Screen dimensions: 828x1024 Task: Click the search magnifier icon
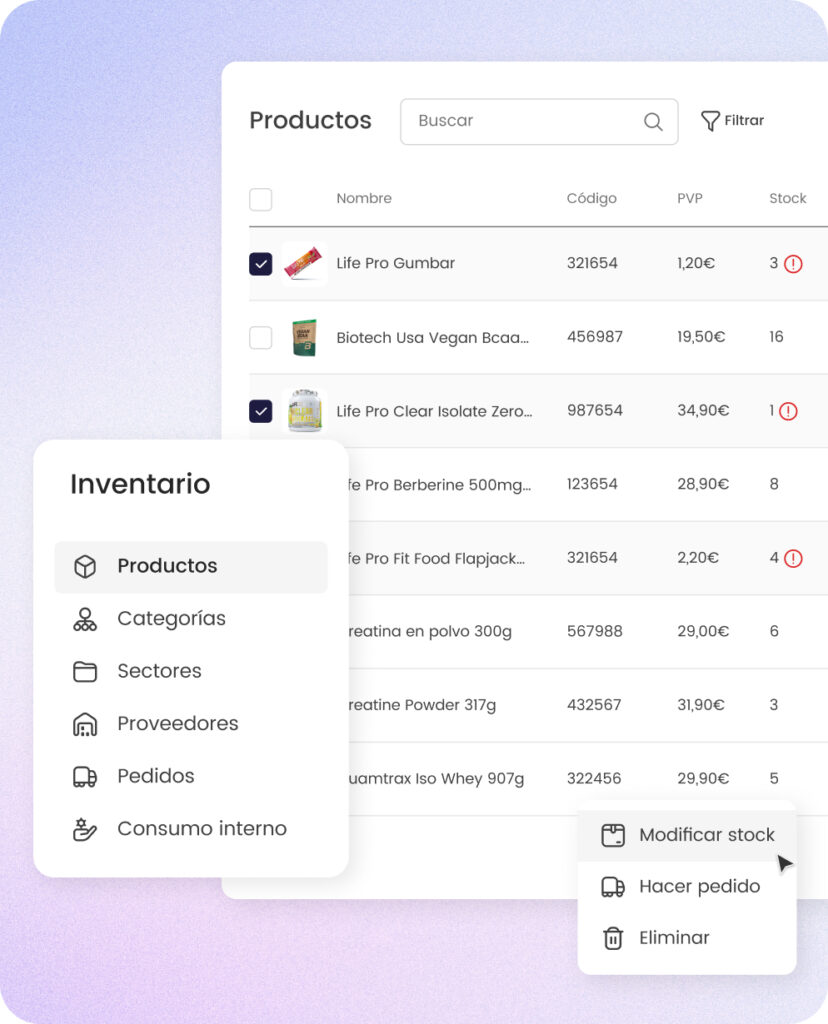point(653,121)
